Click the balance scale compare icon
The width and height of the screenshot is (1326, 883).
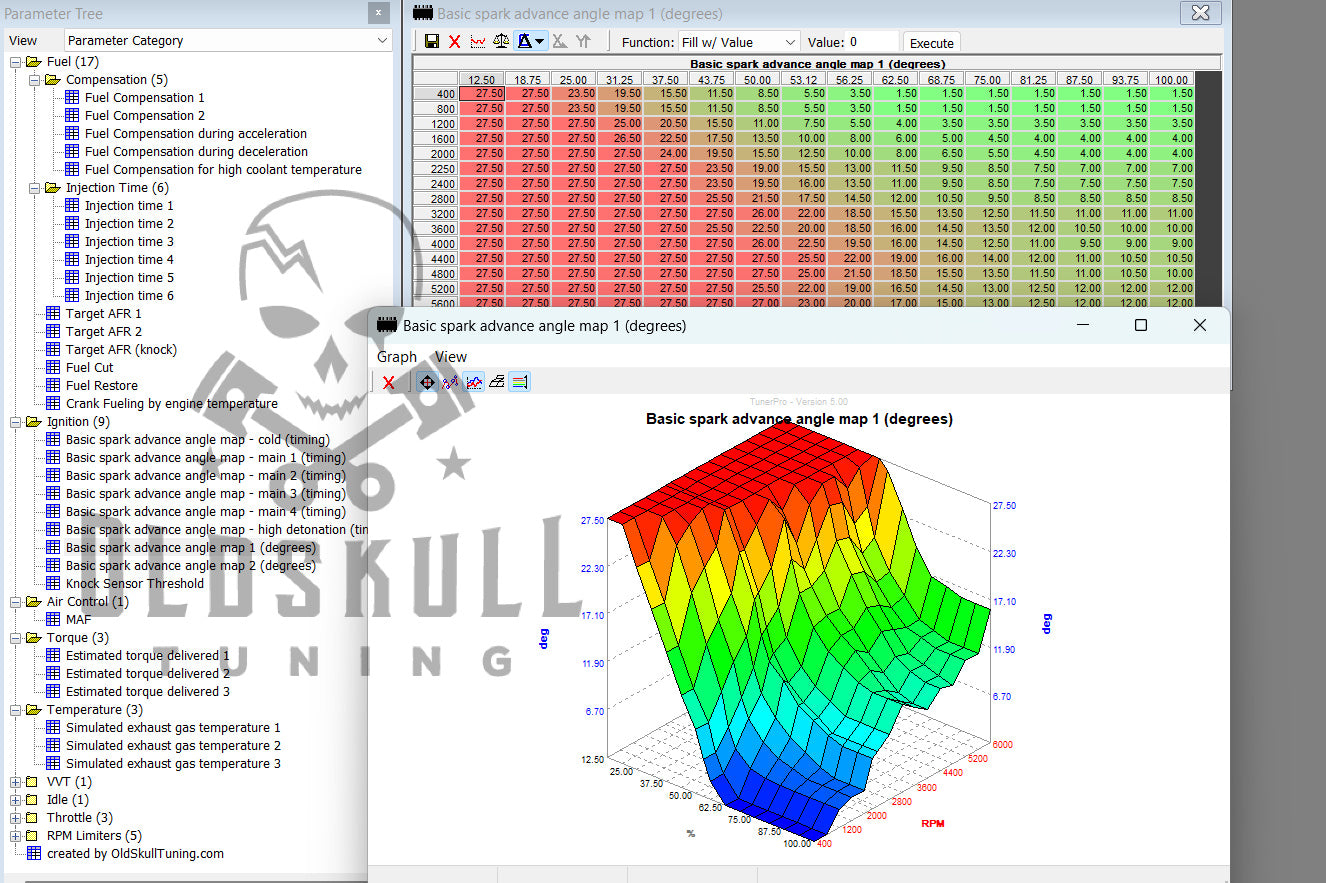pyautogui.click(x=501, y=42)
